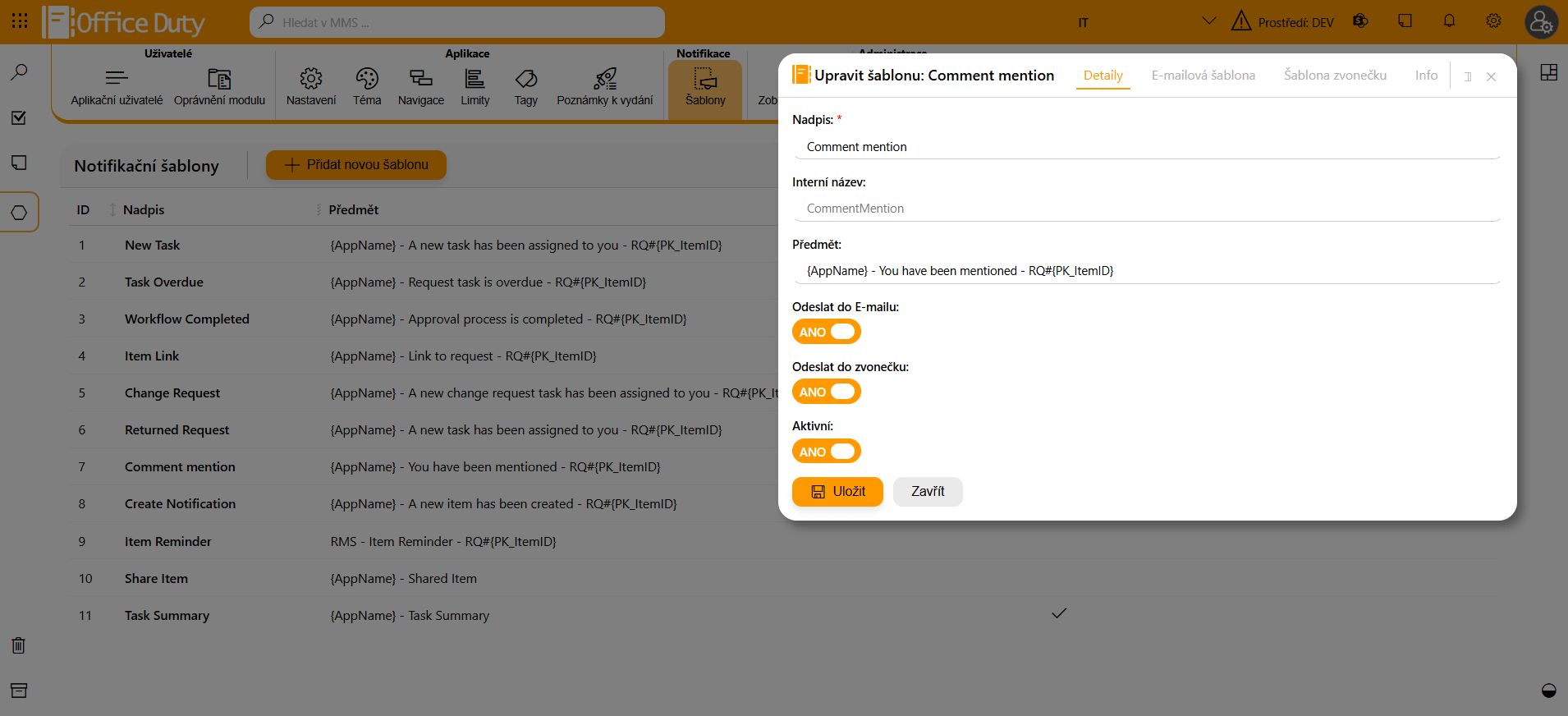The height and width of the screenshot is (716, 1568).
Task: Expand the IT environment dropdown chevron
Action: [x=1208, y=21]
